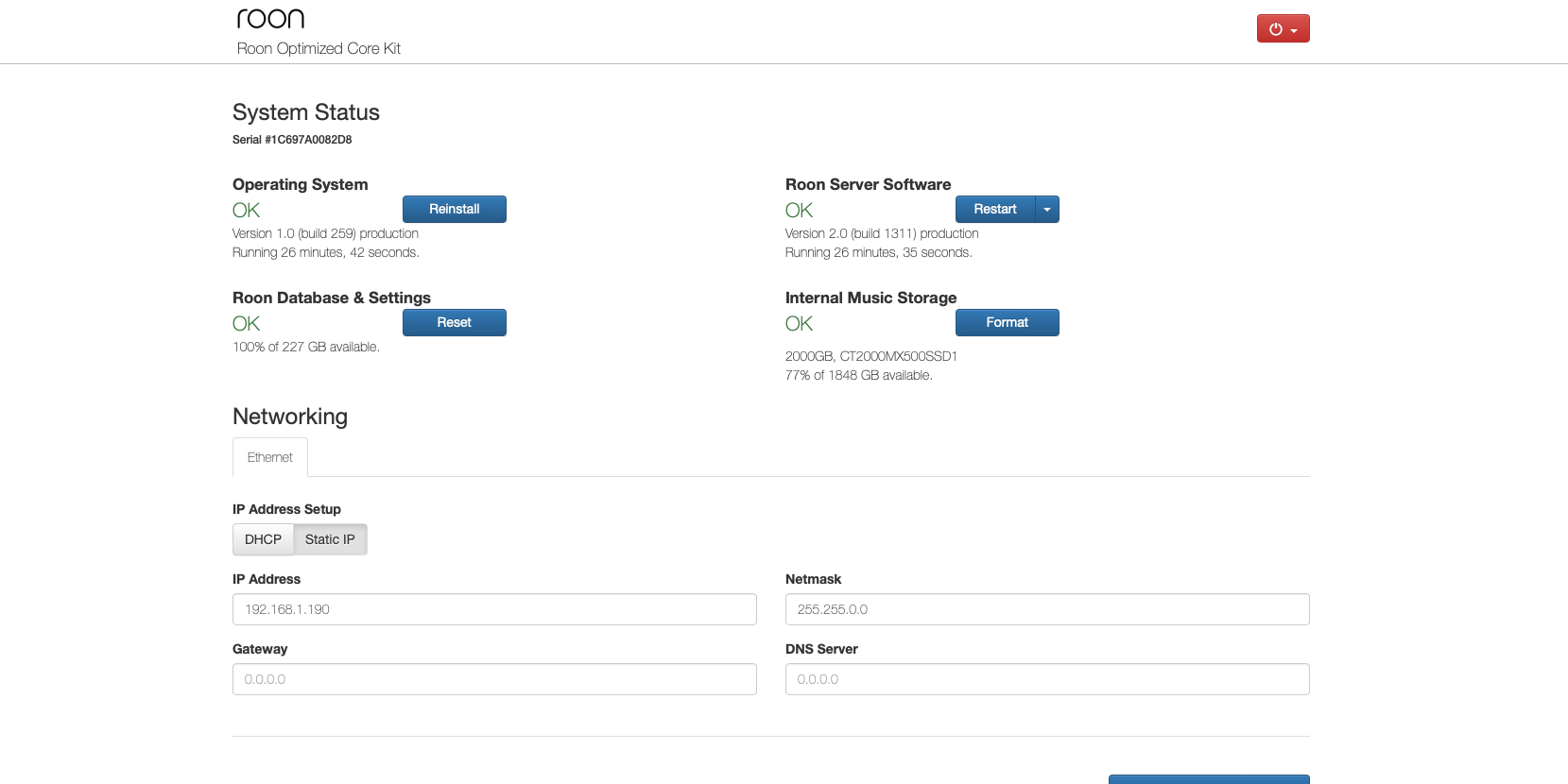The image size is (1568, 784).
Task: Switch IP Address Setup to DHCP
Action: point(263,539)
